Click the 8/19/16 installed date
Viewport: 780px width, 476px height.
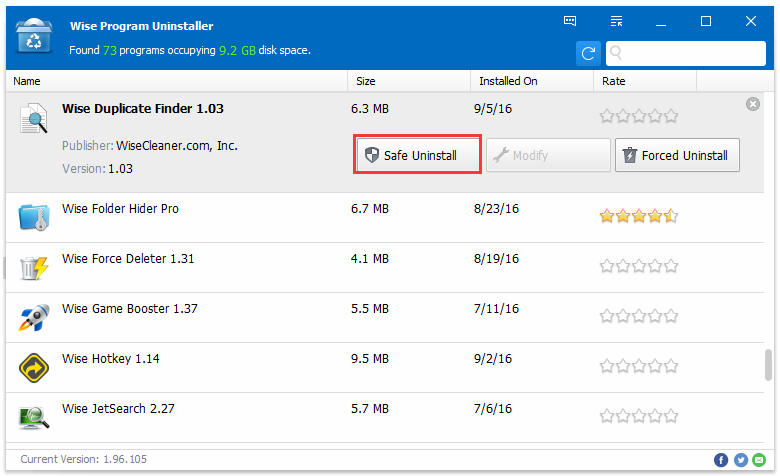496,259
